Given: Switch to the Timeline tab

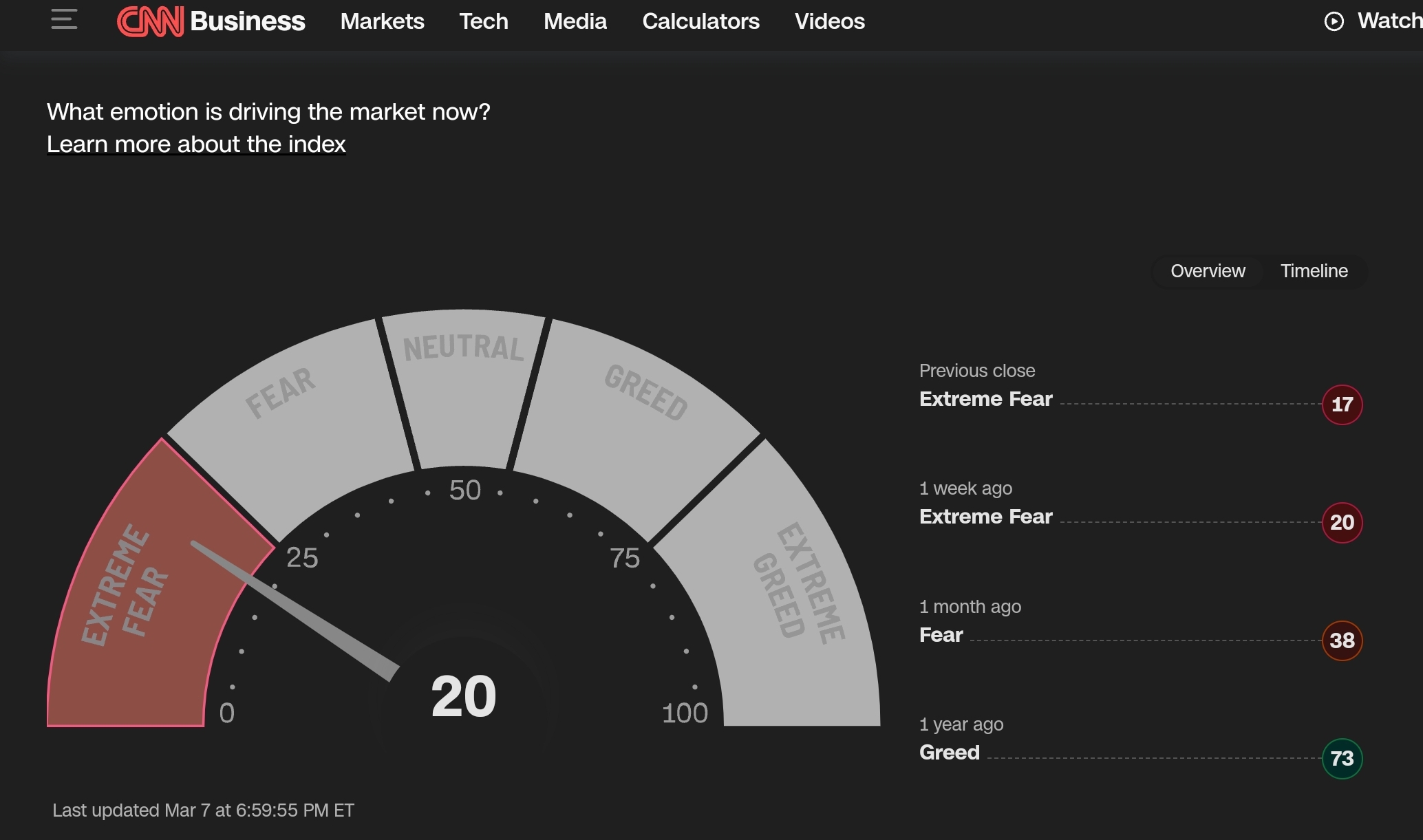Looking at the screenshot, I should (x=1314, y=271).
